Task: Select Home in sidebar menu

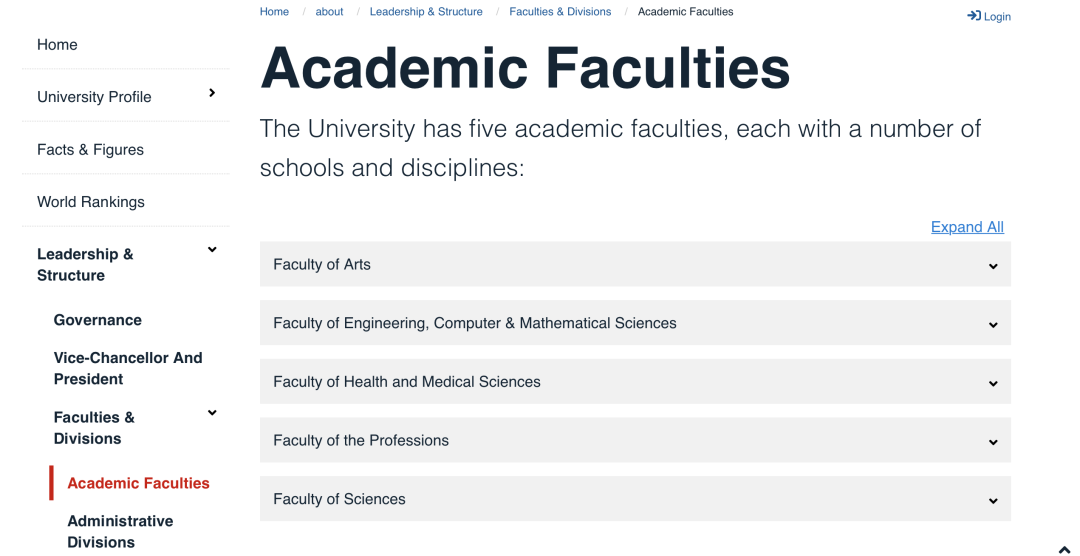Action: (x=57, y=45)
